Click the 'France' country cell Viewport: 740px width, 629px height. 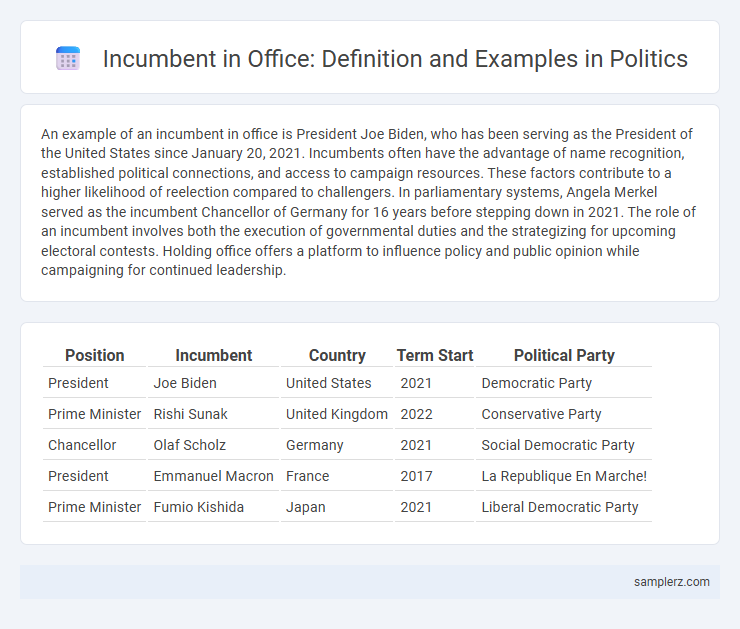tap(337, 476)
